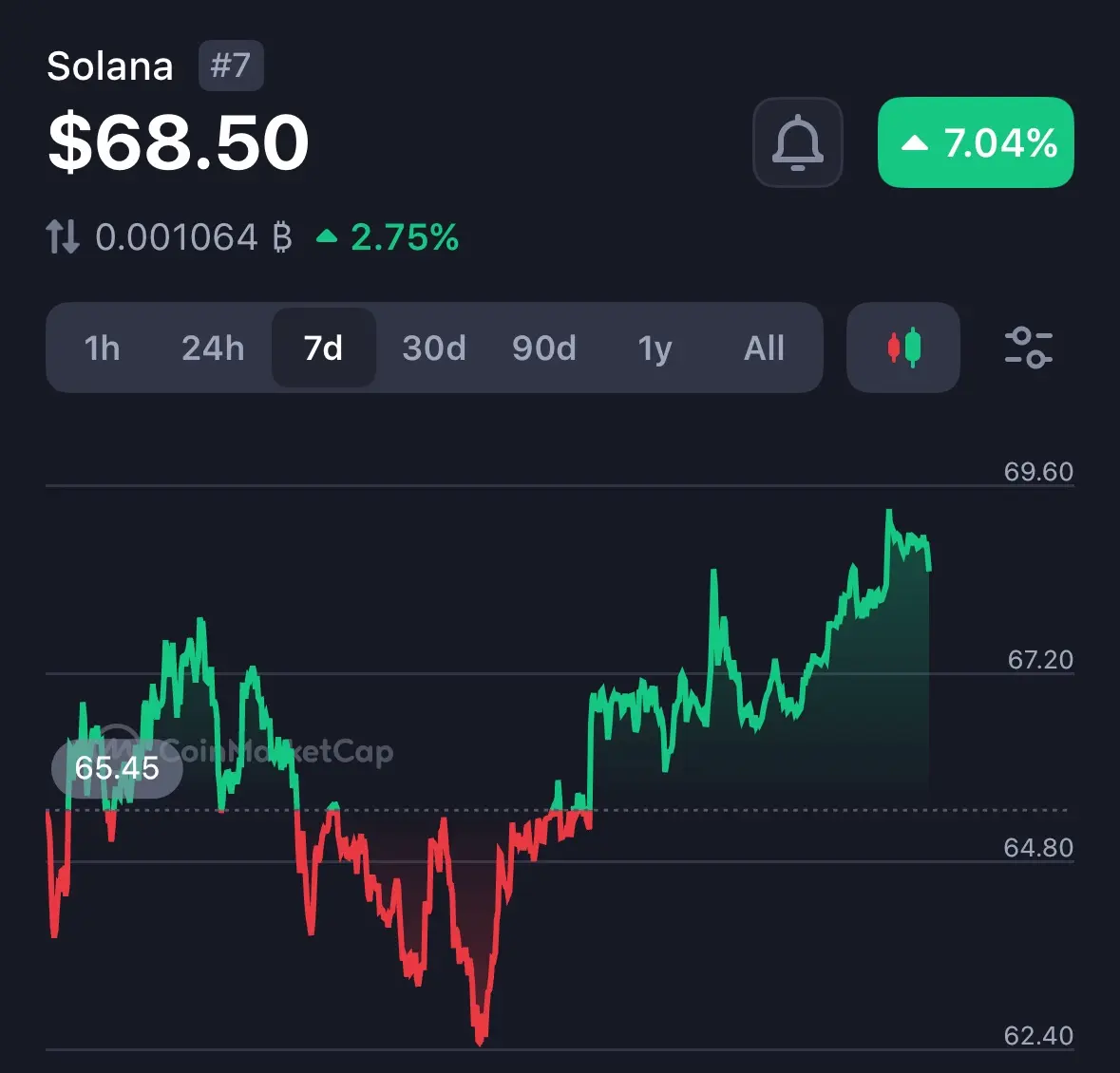Tap the 65.45 opening price label
This screenshot has width=1120, height=1073.
[x=117, y=768]
